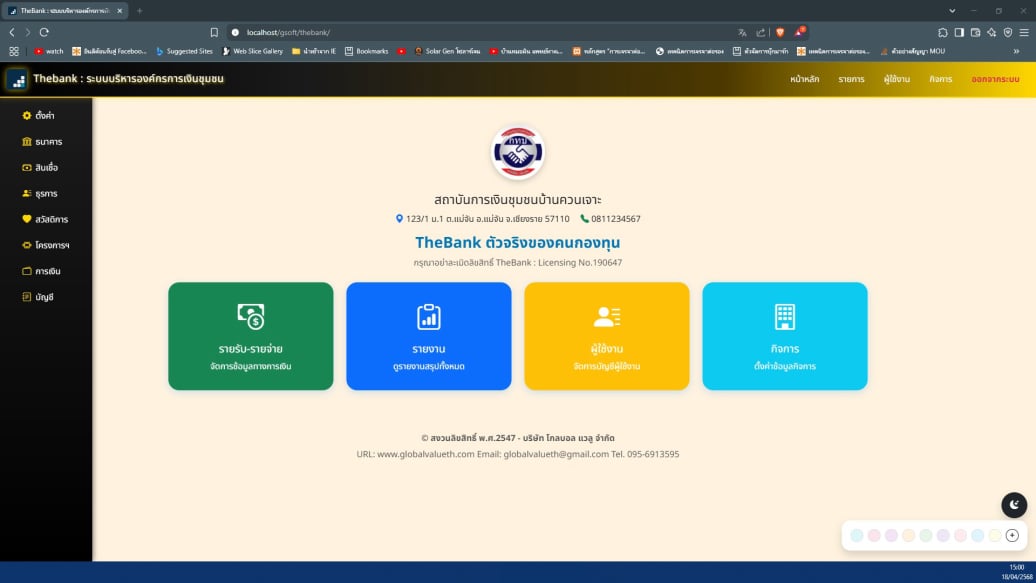The width and height of the screenshot is (1036, 583).
Task: Open the watch YouTube bookmark
Action: coord(49,51)
